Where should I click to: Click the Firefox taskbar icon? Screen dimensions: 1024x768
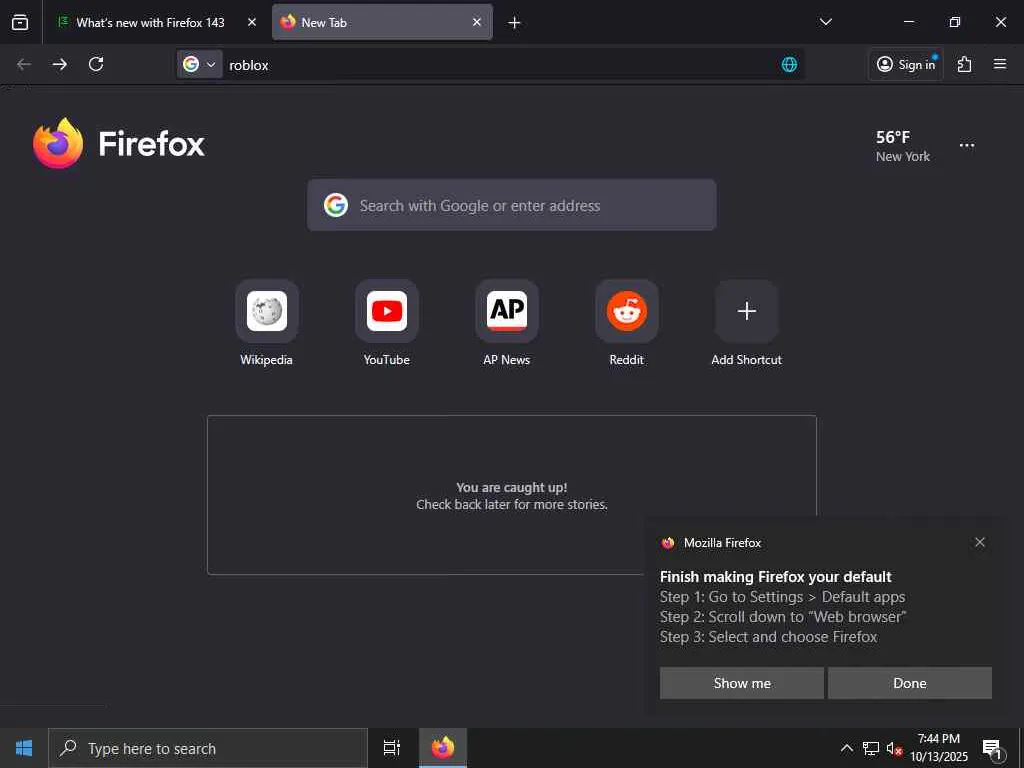[443, 748]
